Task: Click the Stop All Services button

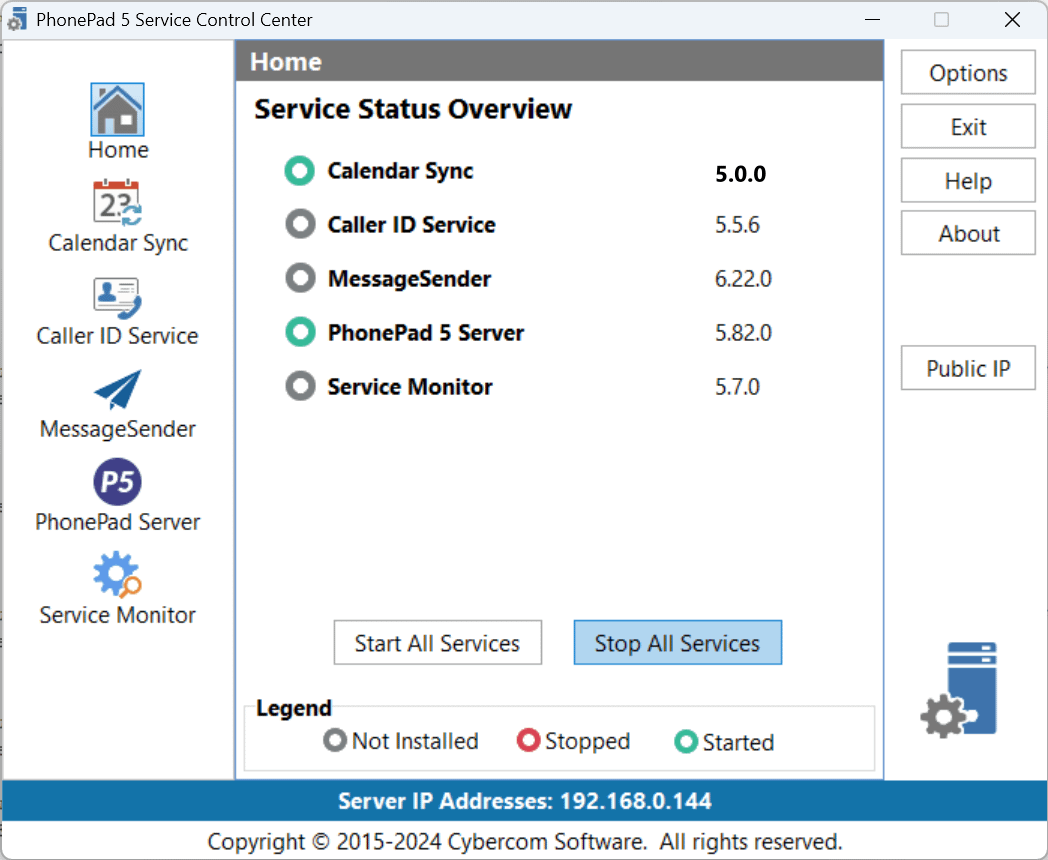Action: point(678,643)
